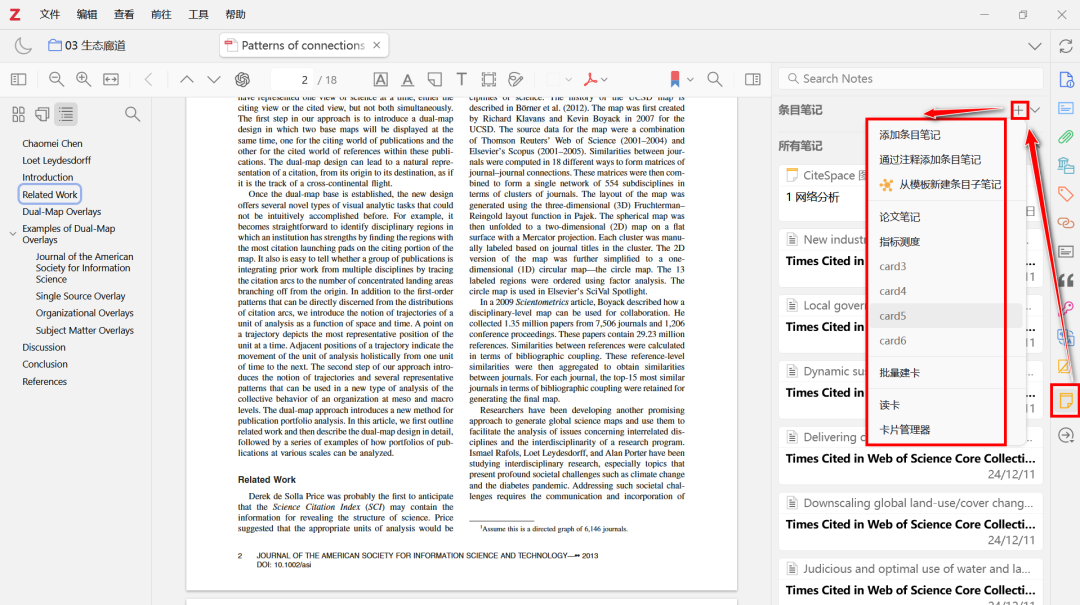
Task: Select the area selection annotation tool
Action: 488,79
